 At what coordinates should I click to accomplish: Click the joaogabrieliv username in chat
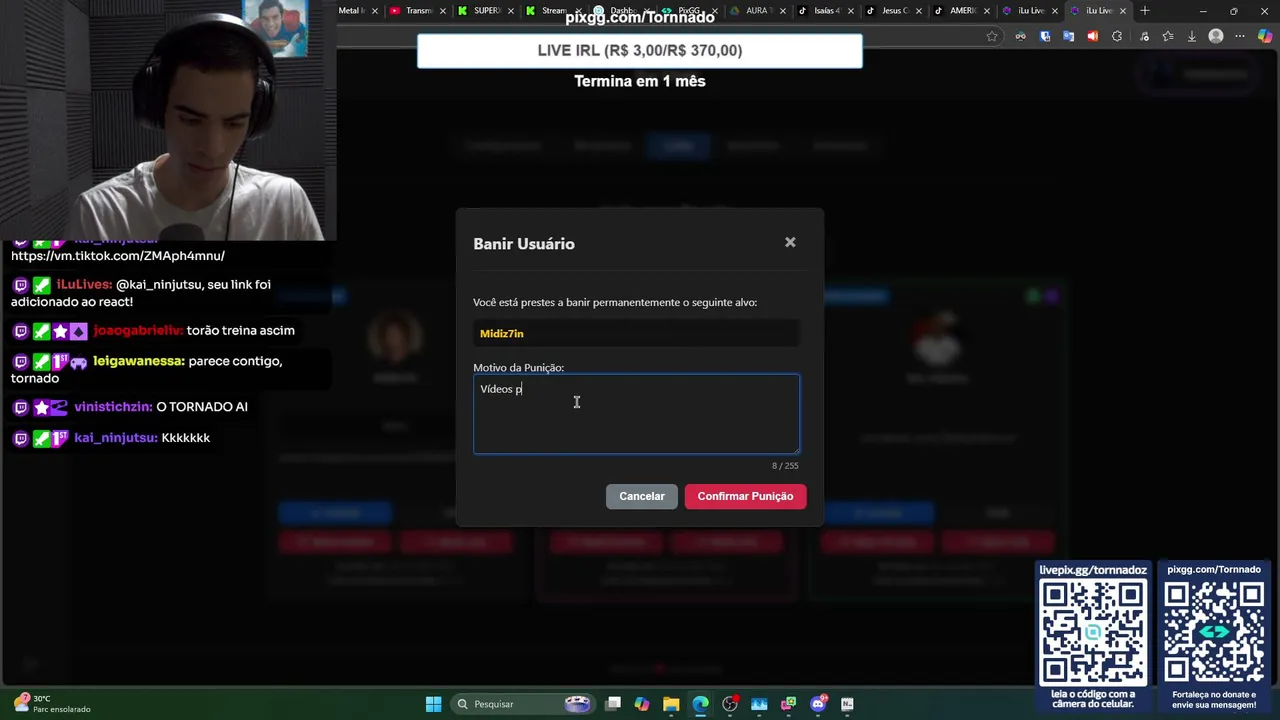coord(138,330)
